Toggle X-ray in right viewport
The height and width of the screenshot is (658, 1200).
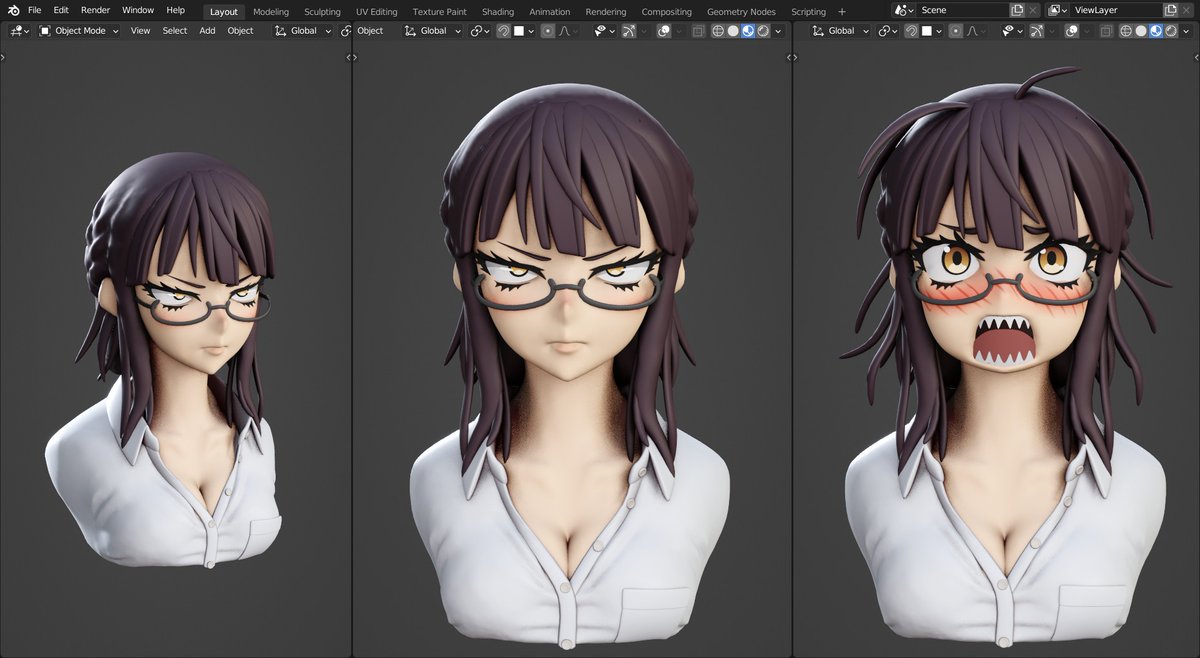click(1105, 31)
